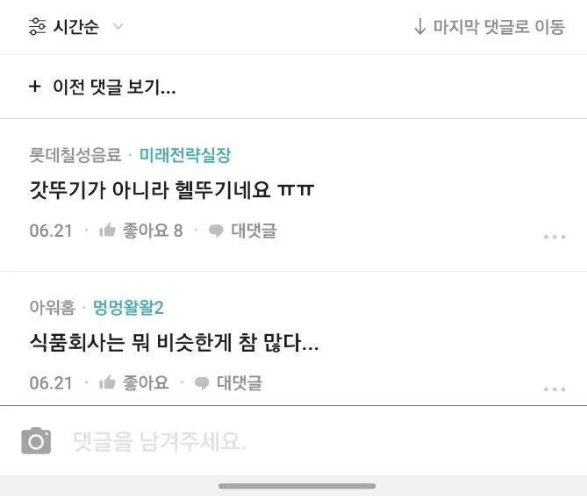Reply with 대댓글 on 멍멍왈왈2 comment
Viewport: 587px width, 496px height.
239,383
